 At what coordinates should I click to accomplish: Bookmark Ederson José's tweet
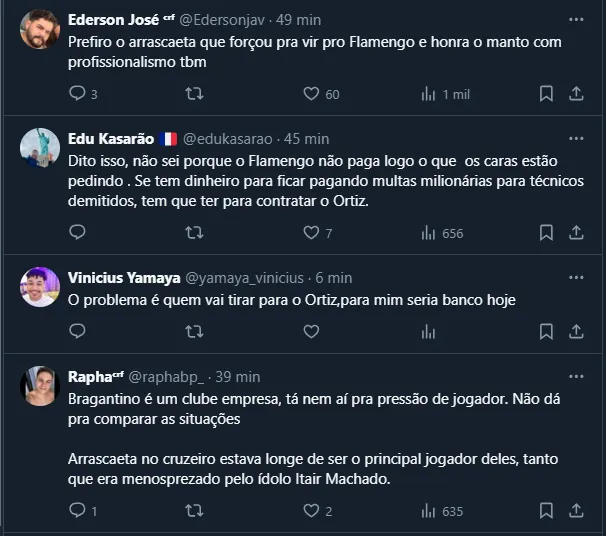click(546, 94)
